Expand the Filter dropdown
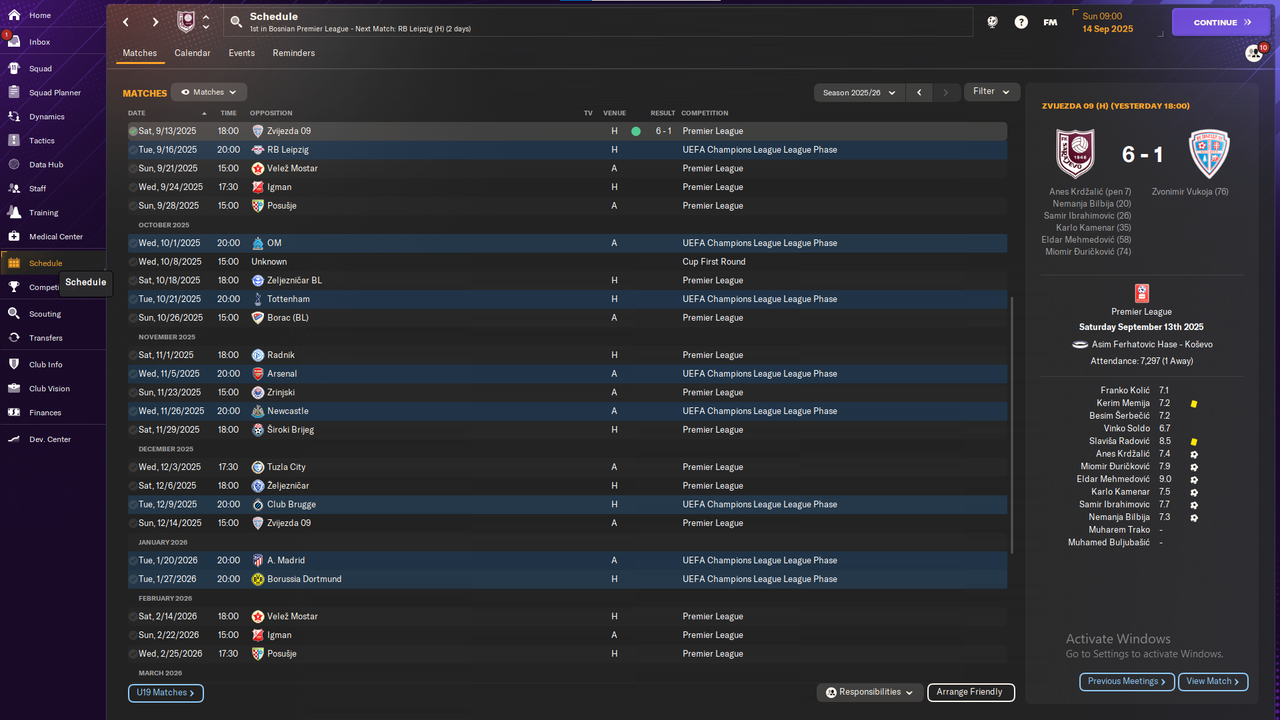 coord(992,92)
